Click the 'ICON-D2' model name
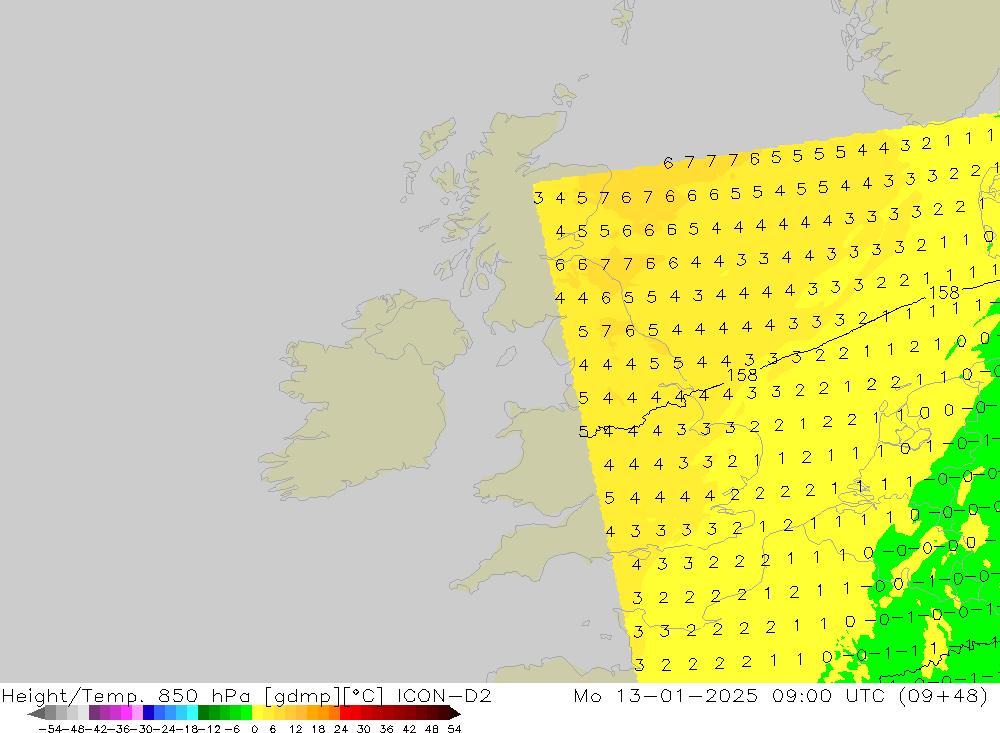 click(444, 695)
